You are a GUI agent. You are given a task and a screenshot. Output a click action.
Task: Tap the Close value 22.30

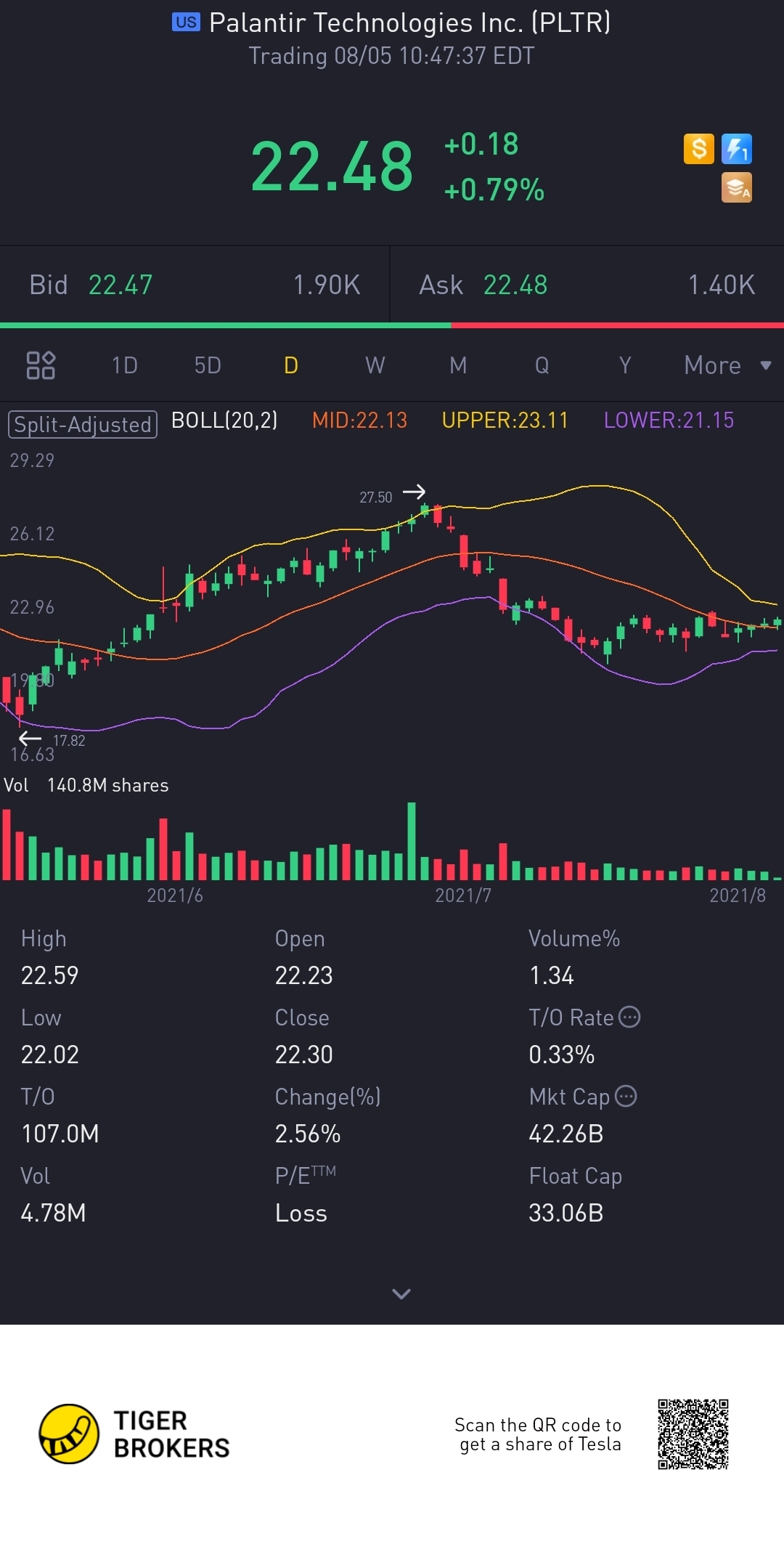303,1055
